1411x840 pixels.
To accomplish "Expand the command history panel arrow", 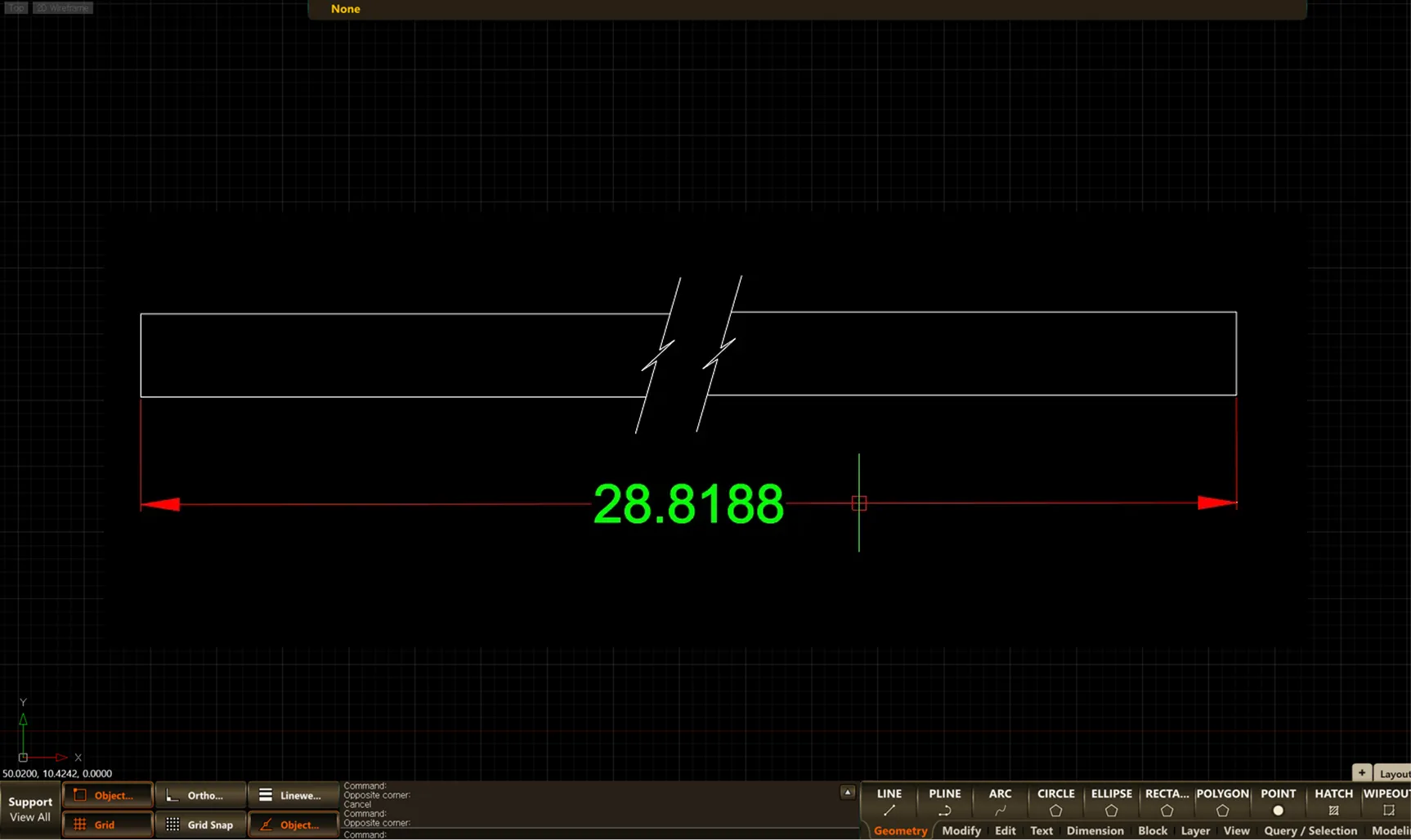I will 848,792.
